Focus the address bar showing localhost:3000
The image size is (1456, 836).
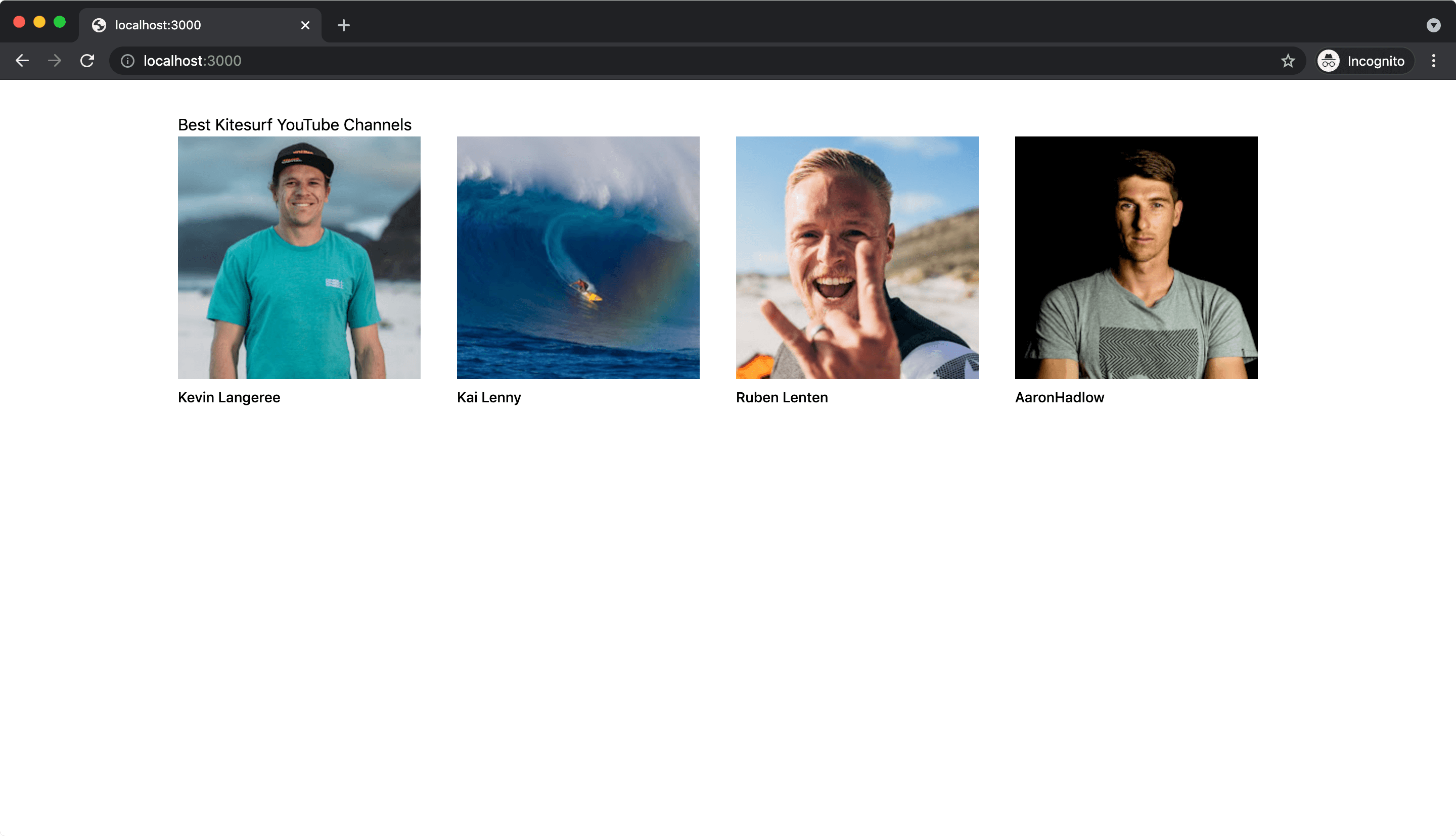click(707, 61)
